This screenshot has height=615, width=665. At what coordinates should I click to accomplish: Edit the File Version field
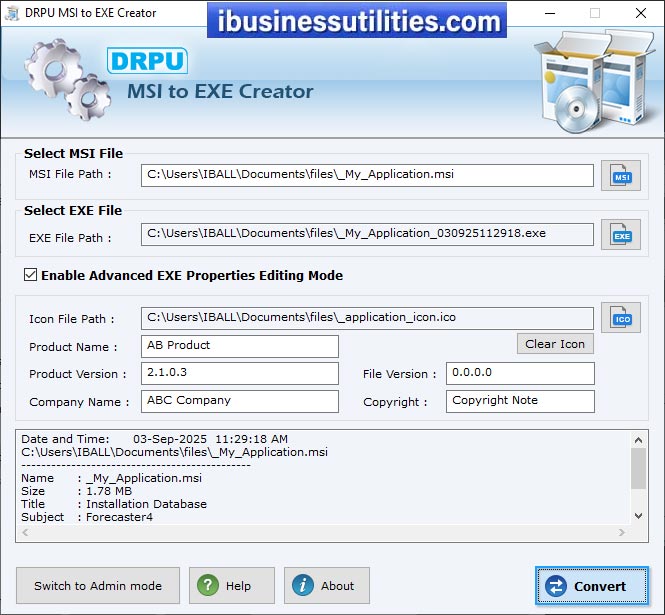(x=520, y=373)
